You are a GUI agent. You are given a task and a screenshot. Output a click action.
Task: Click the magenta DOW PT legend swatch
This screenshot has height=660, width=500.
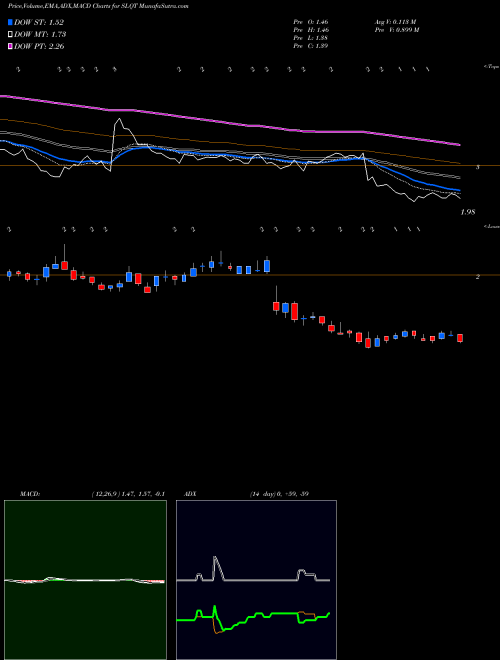[x=10, y=46]
